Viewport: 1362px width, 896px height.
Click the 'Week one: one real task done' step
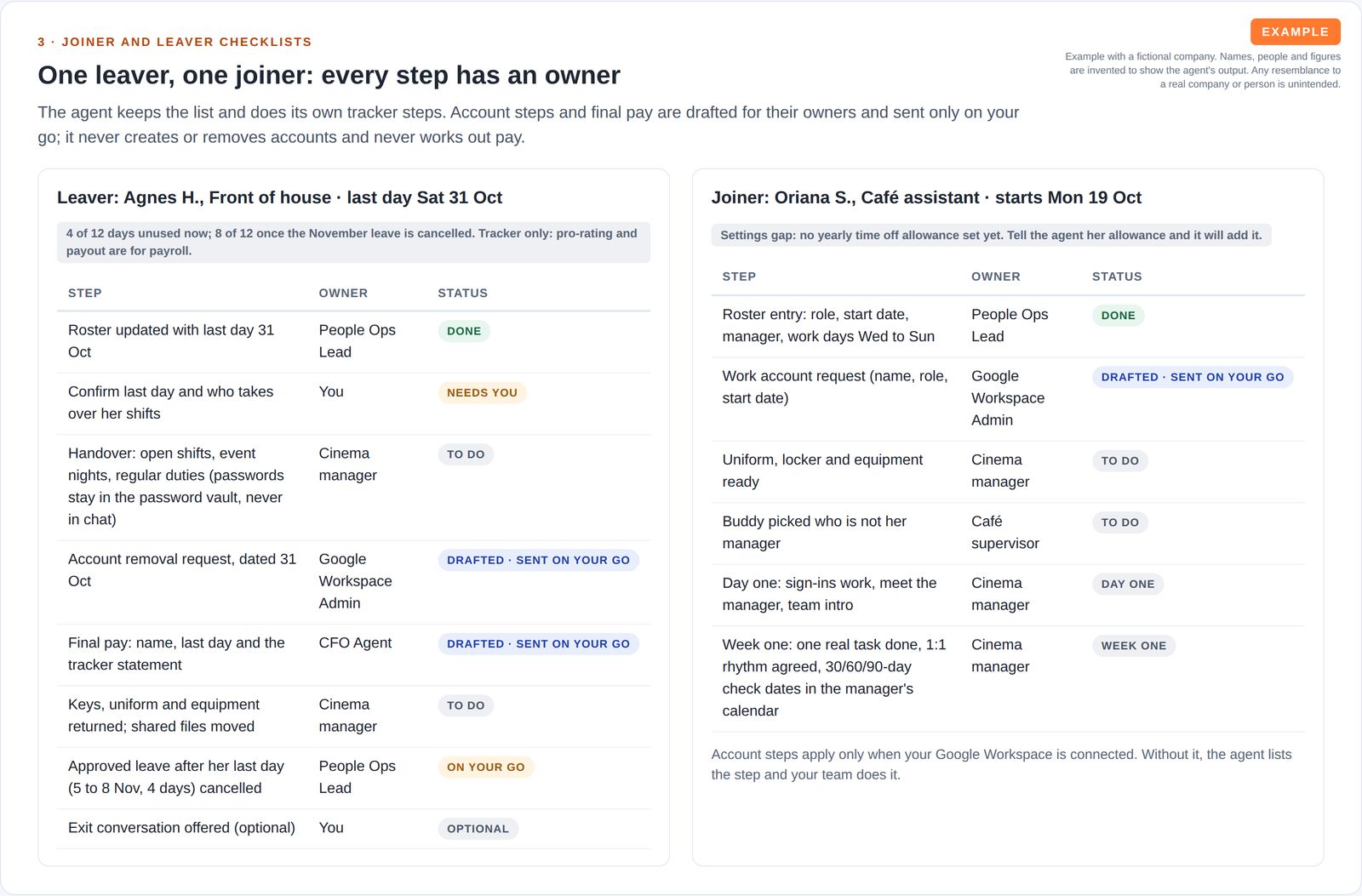pyautogui.click(x=834, y=678)
